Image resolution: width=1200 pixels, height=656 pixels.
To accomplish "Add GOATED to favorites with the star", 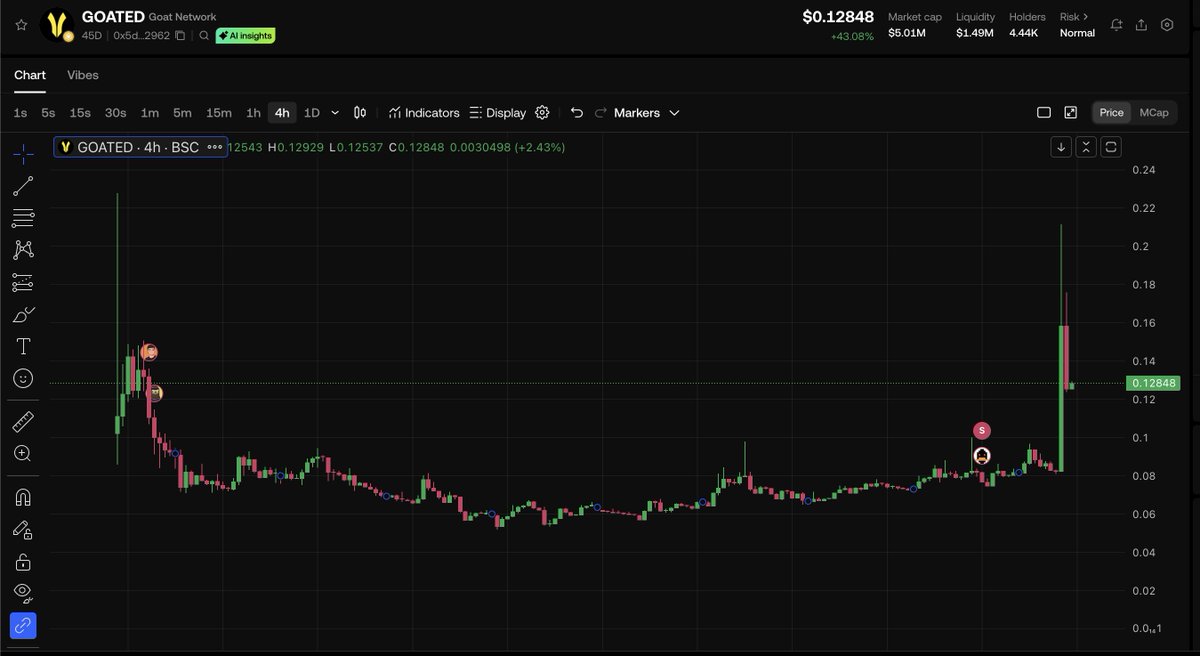I will [21, 25].
